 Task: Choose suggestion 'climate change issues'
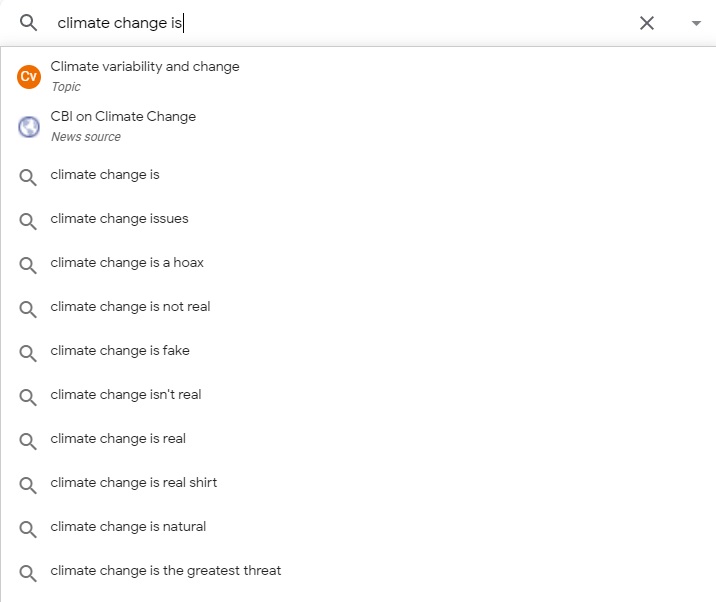pyautogui.click(x=358, y=219)
